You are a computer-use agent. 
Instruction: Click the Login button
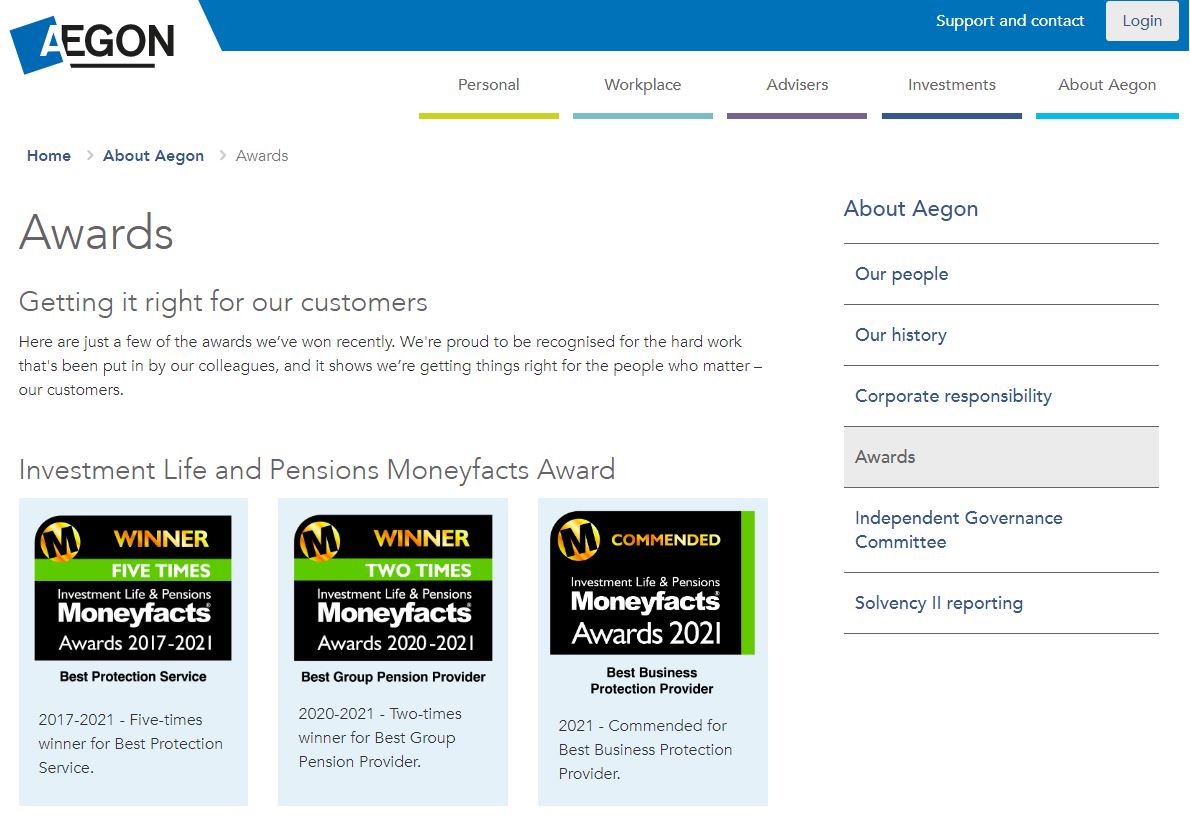(x=1141, y=21)
